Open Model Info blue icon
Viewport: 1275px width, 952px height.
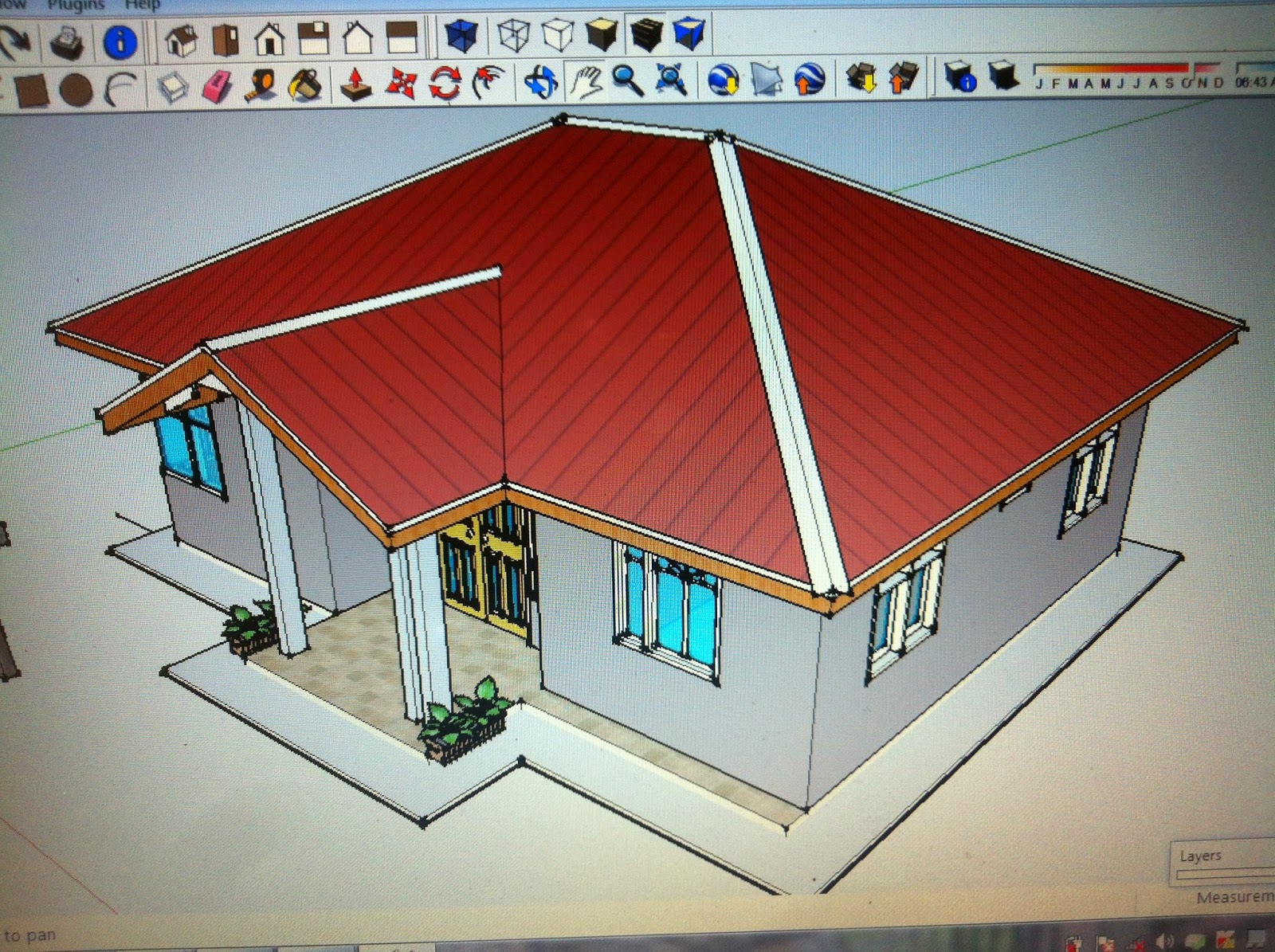[120, 41]
